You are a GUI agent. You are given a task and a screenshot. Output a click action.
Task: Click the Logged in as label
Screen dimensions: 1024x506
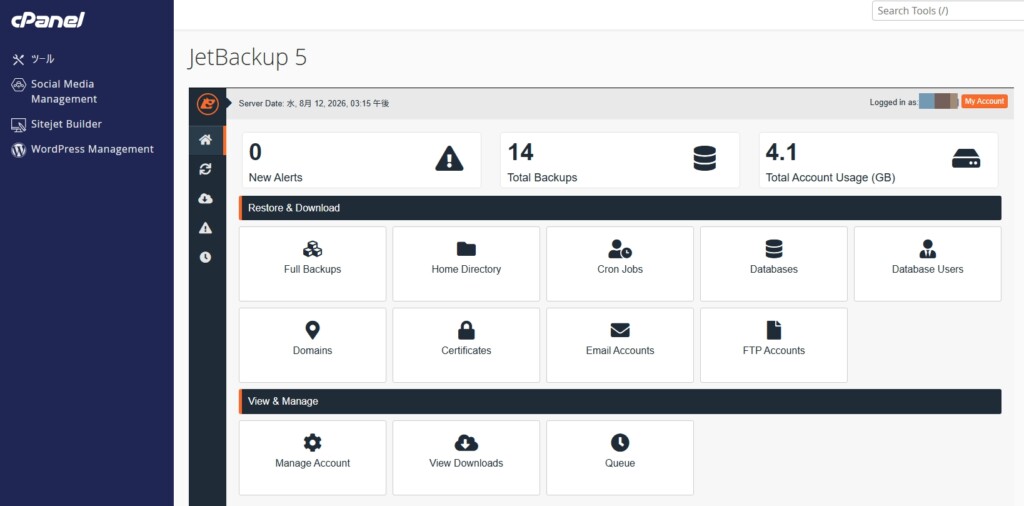[893, 103]
